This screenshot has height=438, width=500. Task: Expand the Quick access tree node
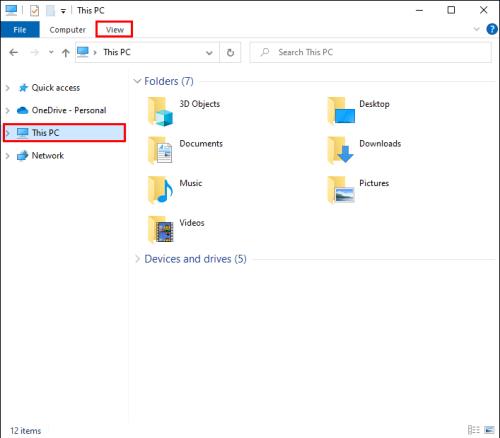click(8, 88)
